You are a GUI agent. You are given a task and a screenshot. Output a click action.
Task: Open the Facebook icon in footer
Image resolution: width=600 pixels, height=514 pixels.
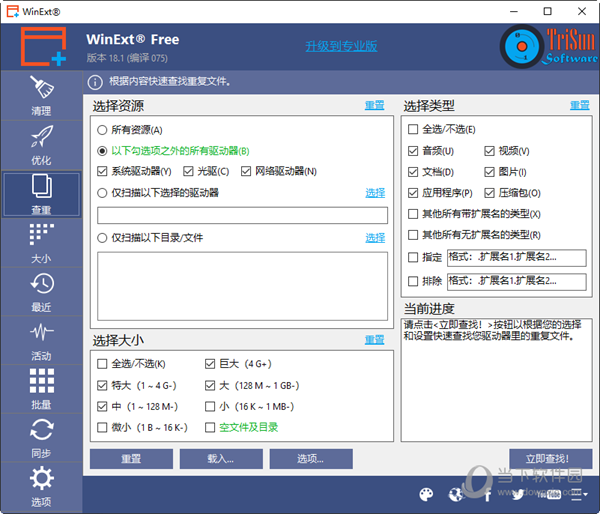(488, 495)
